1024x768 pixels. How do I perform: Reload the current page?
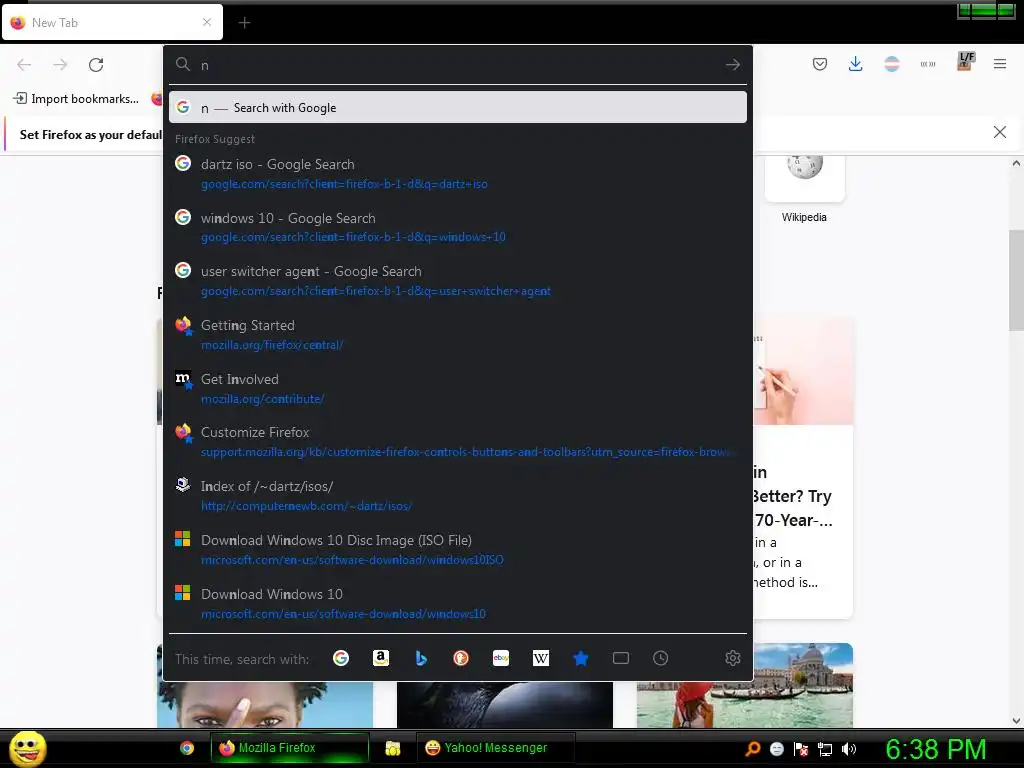pos(96,65)
